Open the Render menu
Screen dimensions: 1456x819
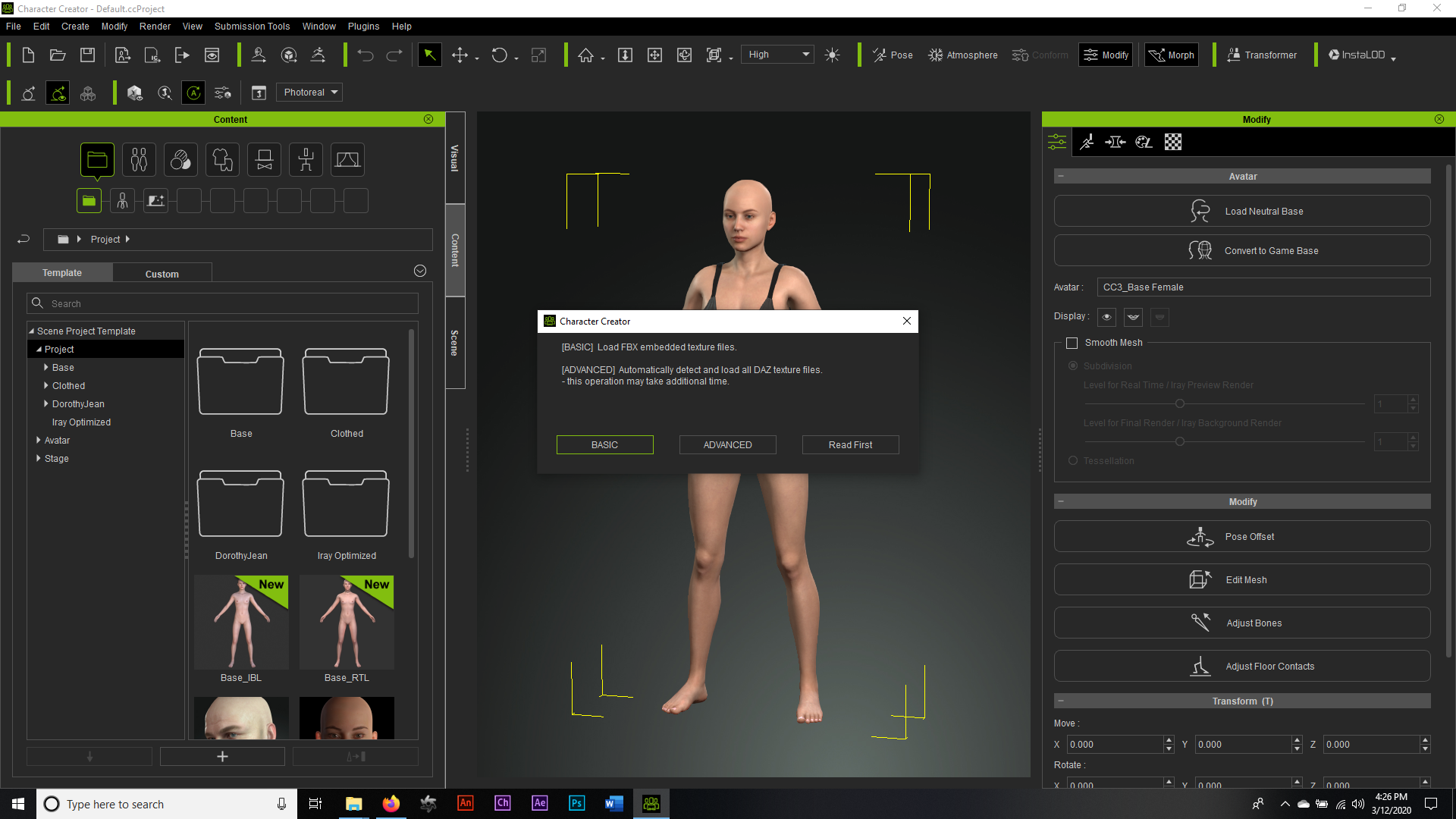click(x=155, y=27)
